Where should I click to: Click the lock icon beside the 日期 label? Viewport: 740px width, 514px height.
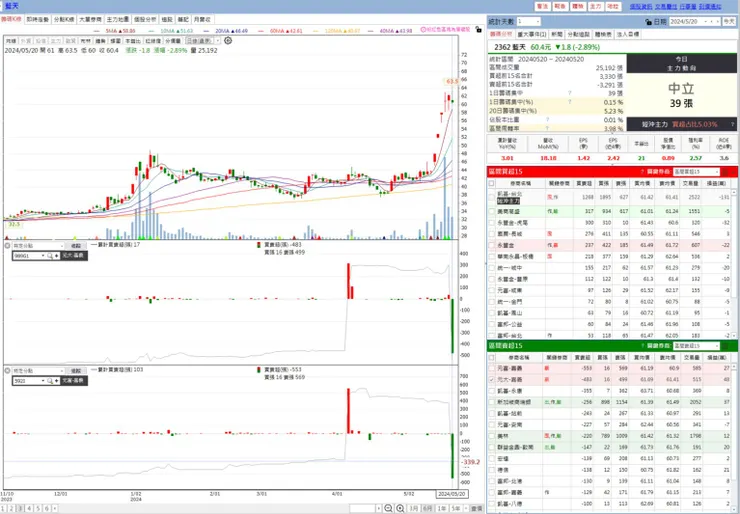[648, 22]
